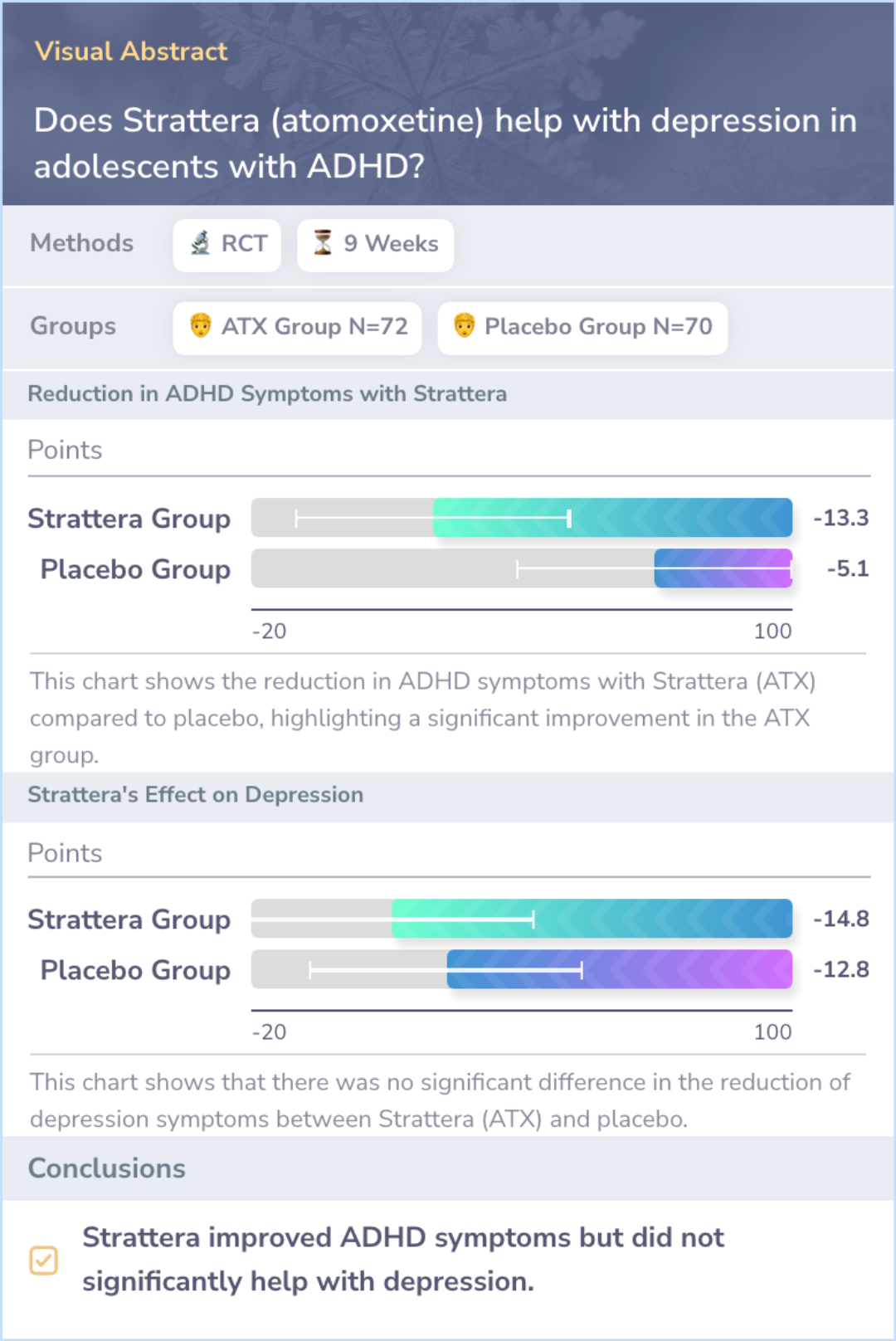
Task: Click the ATX Group N=72 chip
Action: (298, 328)
